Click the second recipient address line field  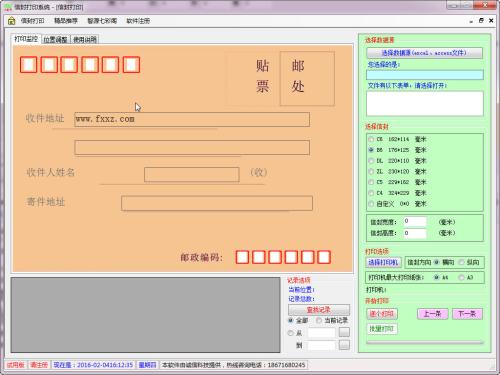click(x=192, y=148)
